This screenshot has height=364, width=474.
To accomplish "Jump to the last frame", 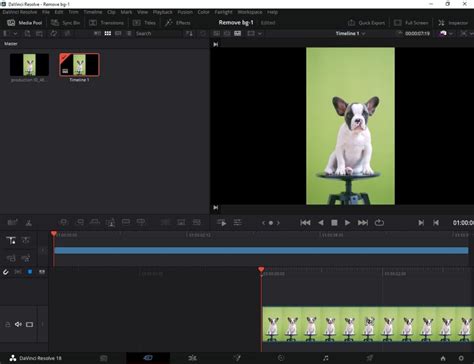I will tap(363, 223).
